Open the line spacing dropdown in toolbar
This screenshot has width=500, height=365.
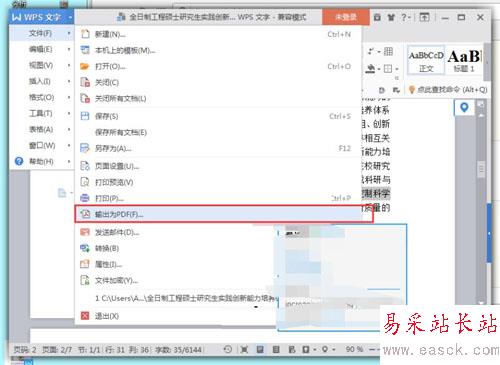pos(373,51)
